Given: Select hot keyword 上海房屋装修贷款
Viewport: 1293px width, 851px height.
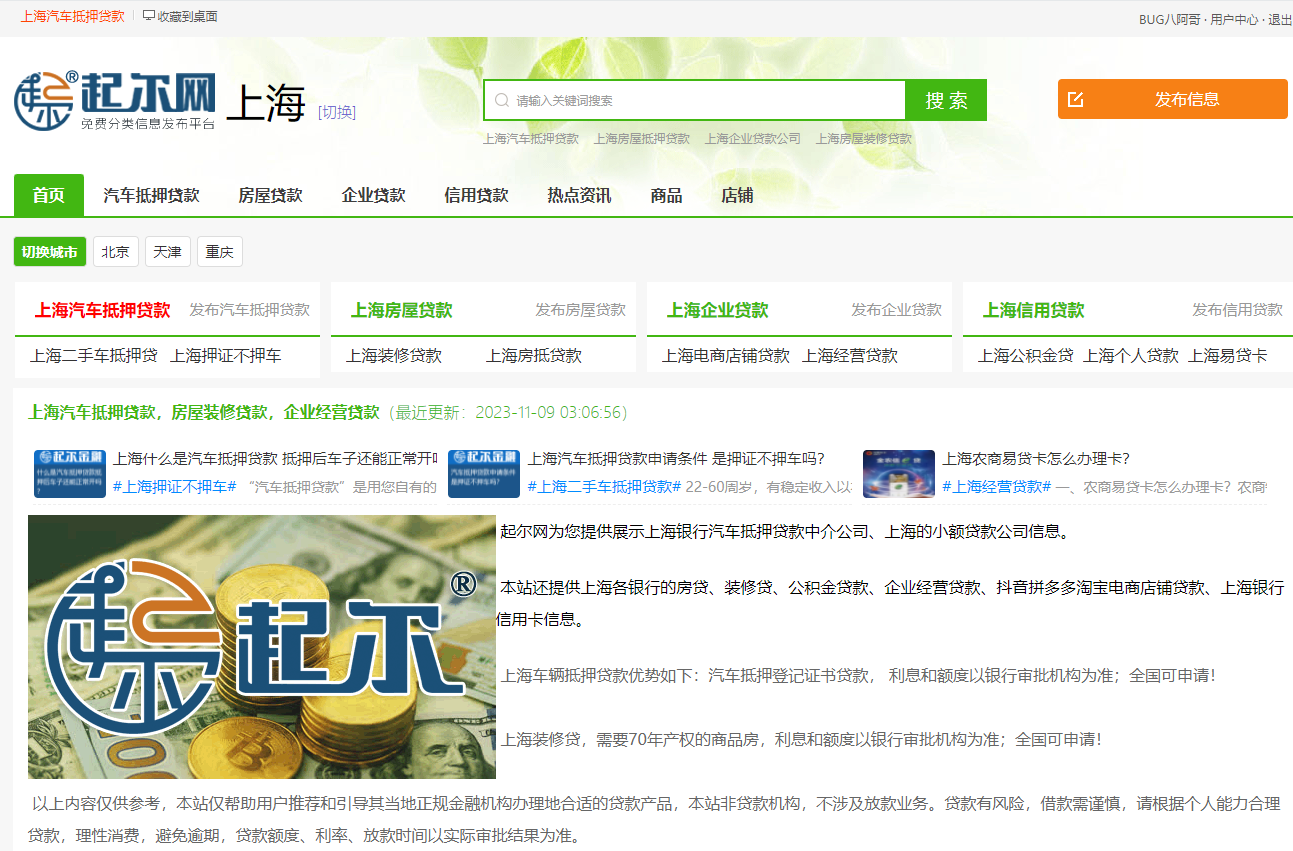Looking at the screenshot, I should pyautogui.click(x=864, y=139).
